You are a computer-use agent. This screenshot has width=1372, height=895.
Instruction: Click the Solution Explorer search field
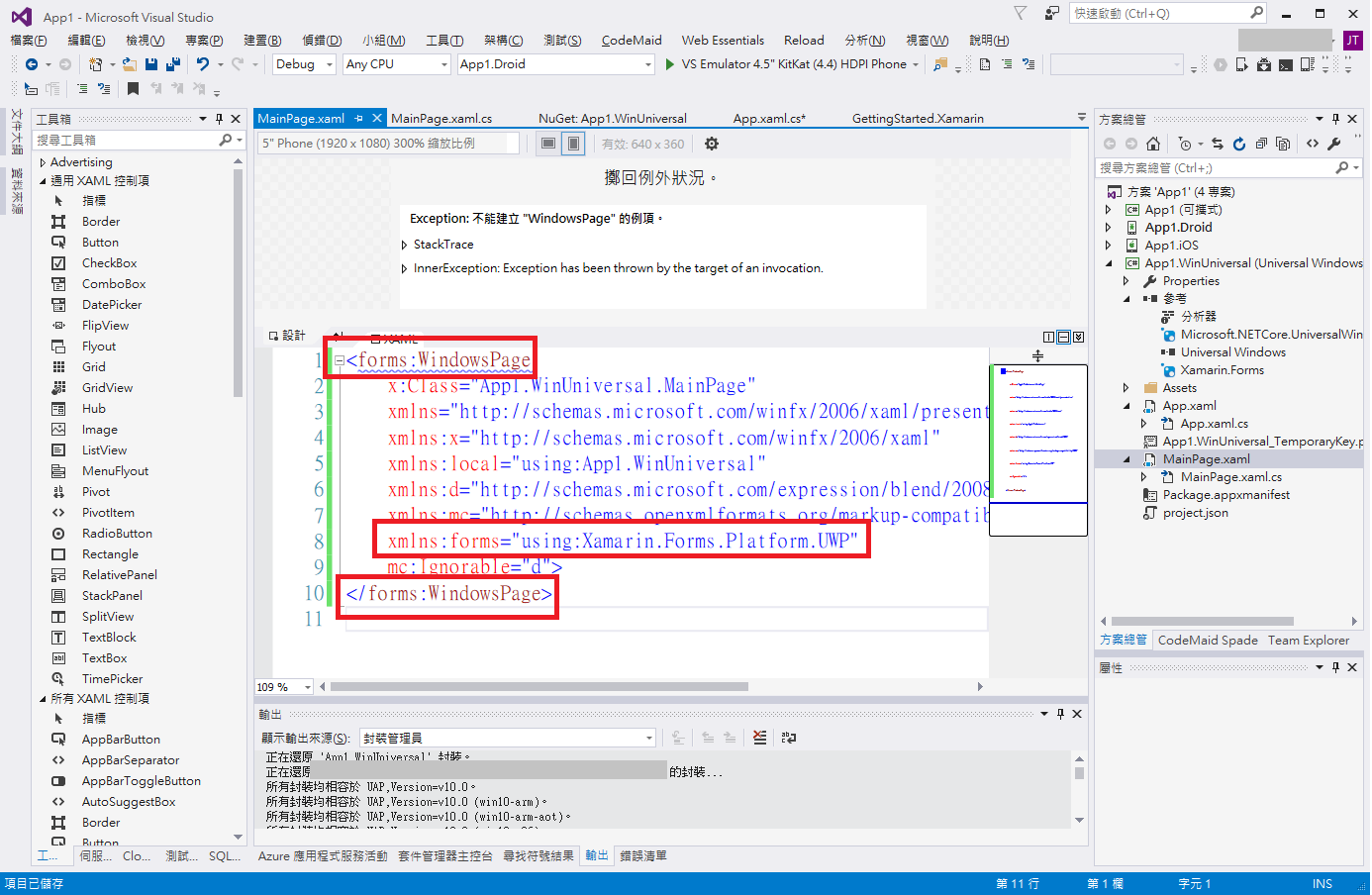1227,168
